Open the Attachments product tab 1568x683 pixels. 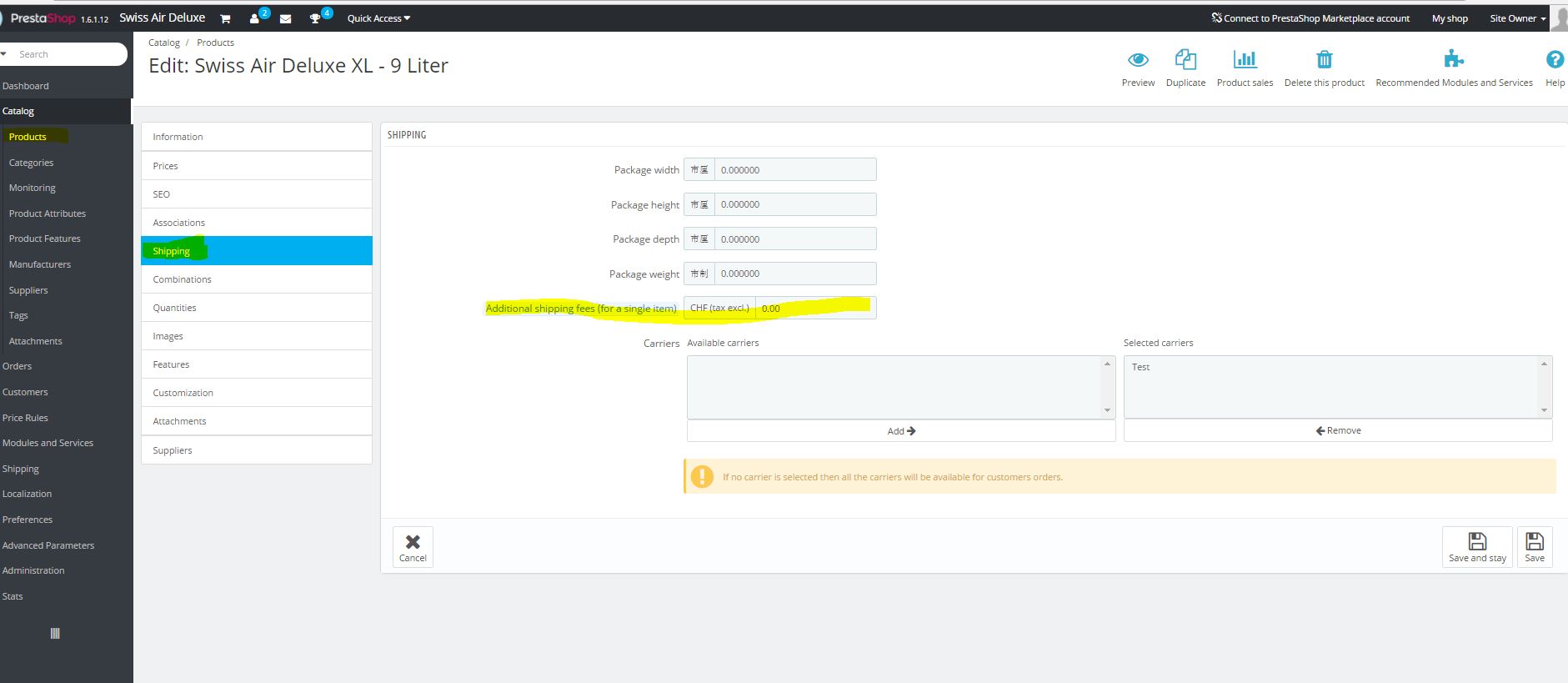point(257,421)
